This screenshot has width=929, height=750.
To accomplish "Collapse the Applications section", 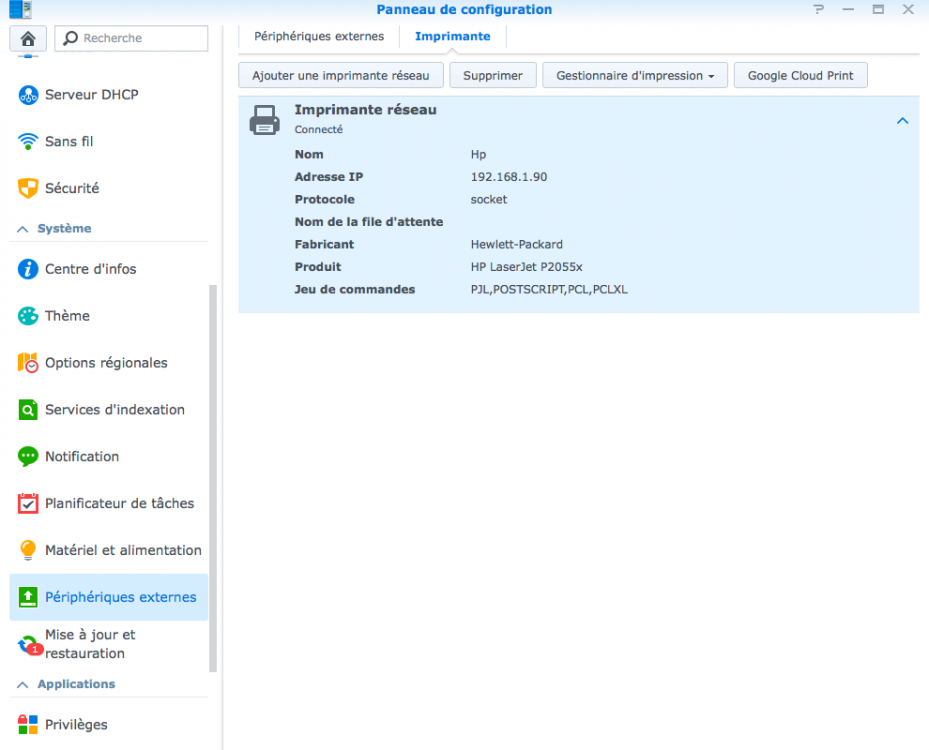I will (x=23, y=685).
